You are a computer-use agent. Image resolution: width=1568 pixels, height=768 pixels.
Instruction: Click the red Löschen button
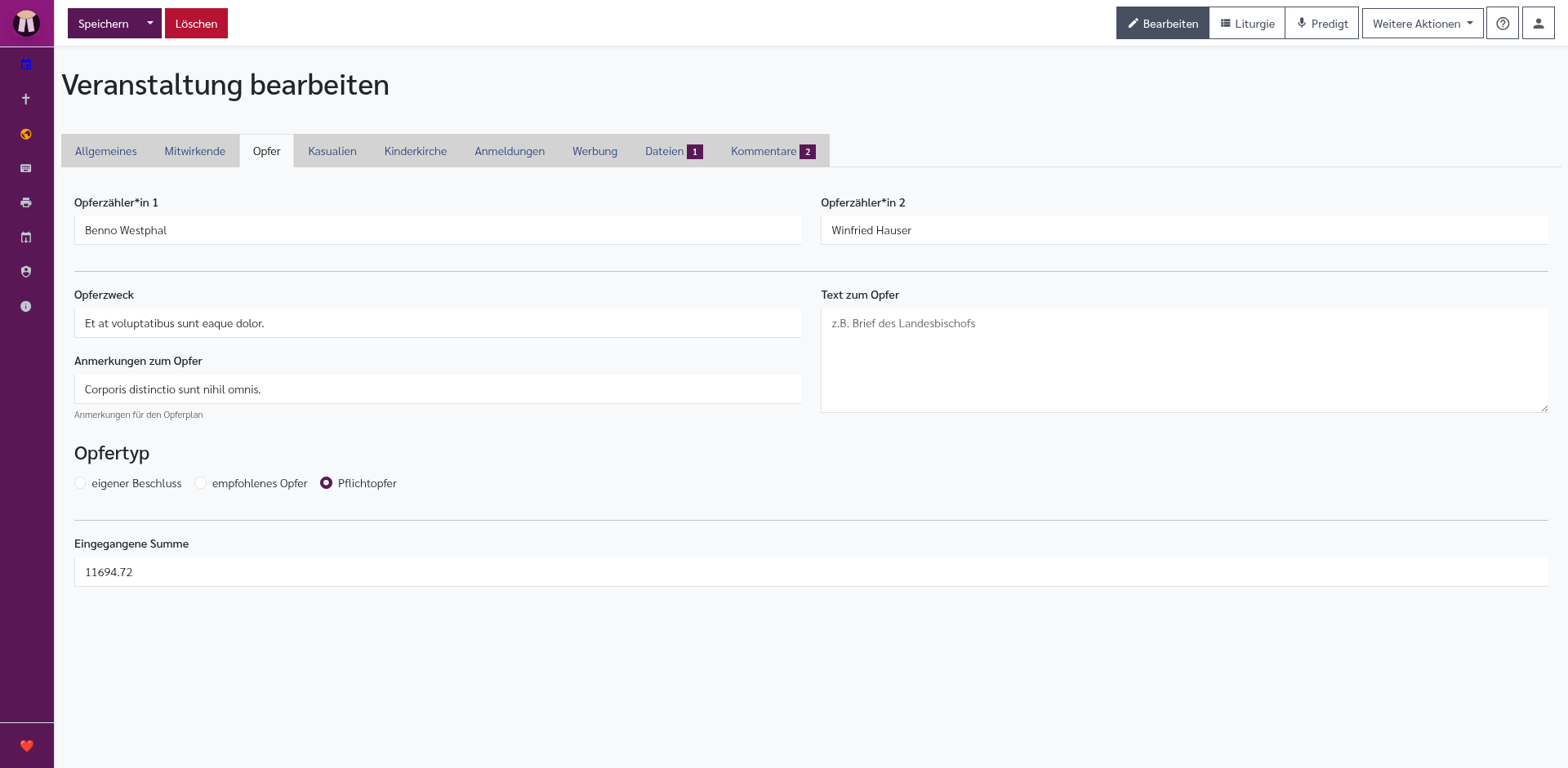(x=196, y=24)
